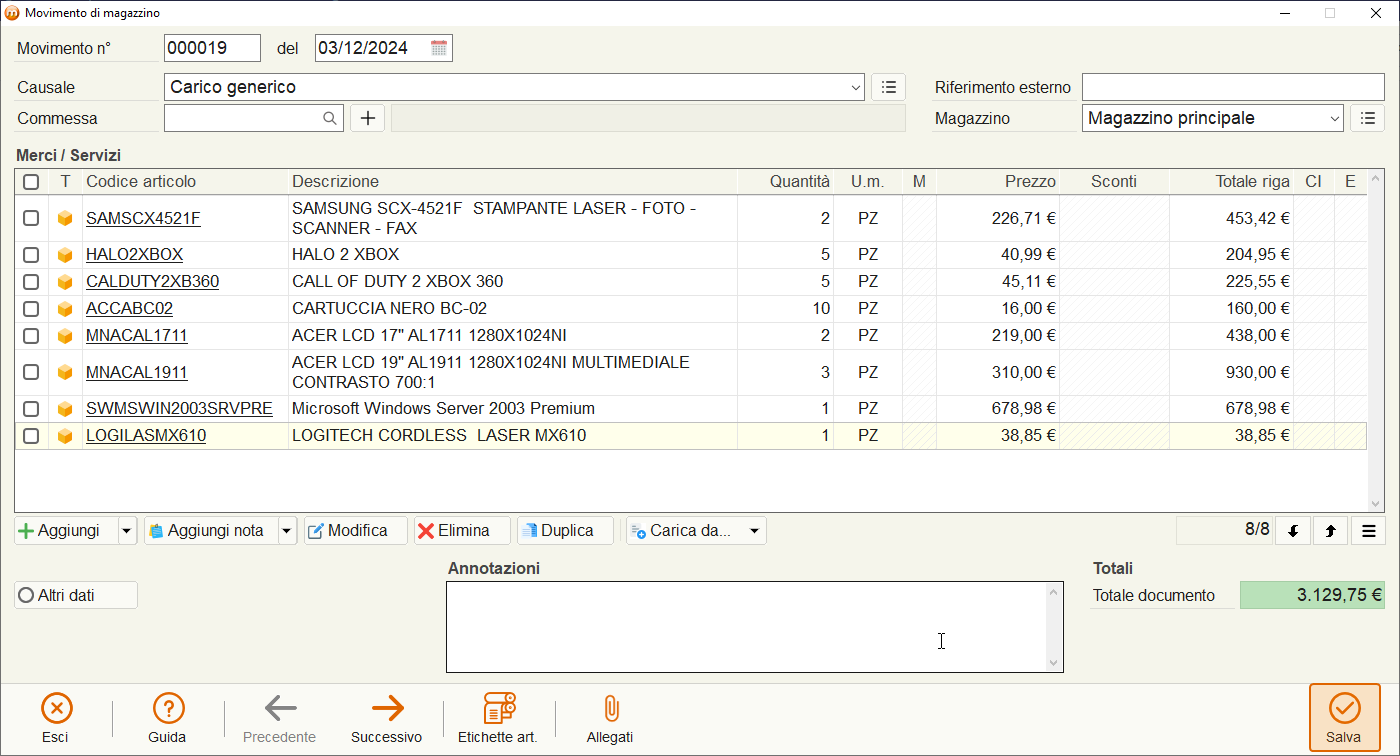Move selected row down with arrow
This screenshot has width=1400, height=756.
(x=1293, y=531)
